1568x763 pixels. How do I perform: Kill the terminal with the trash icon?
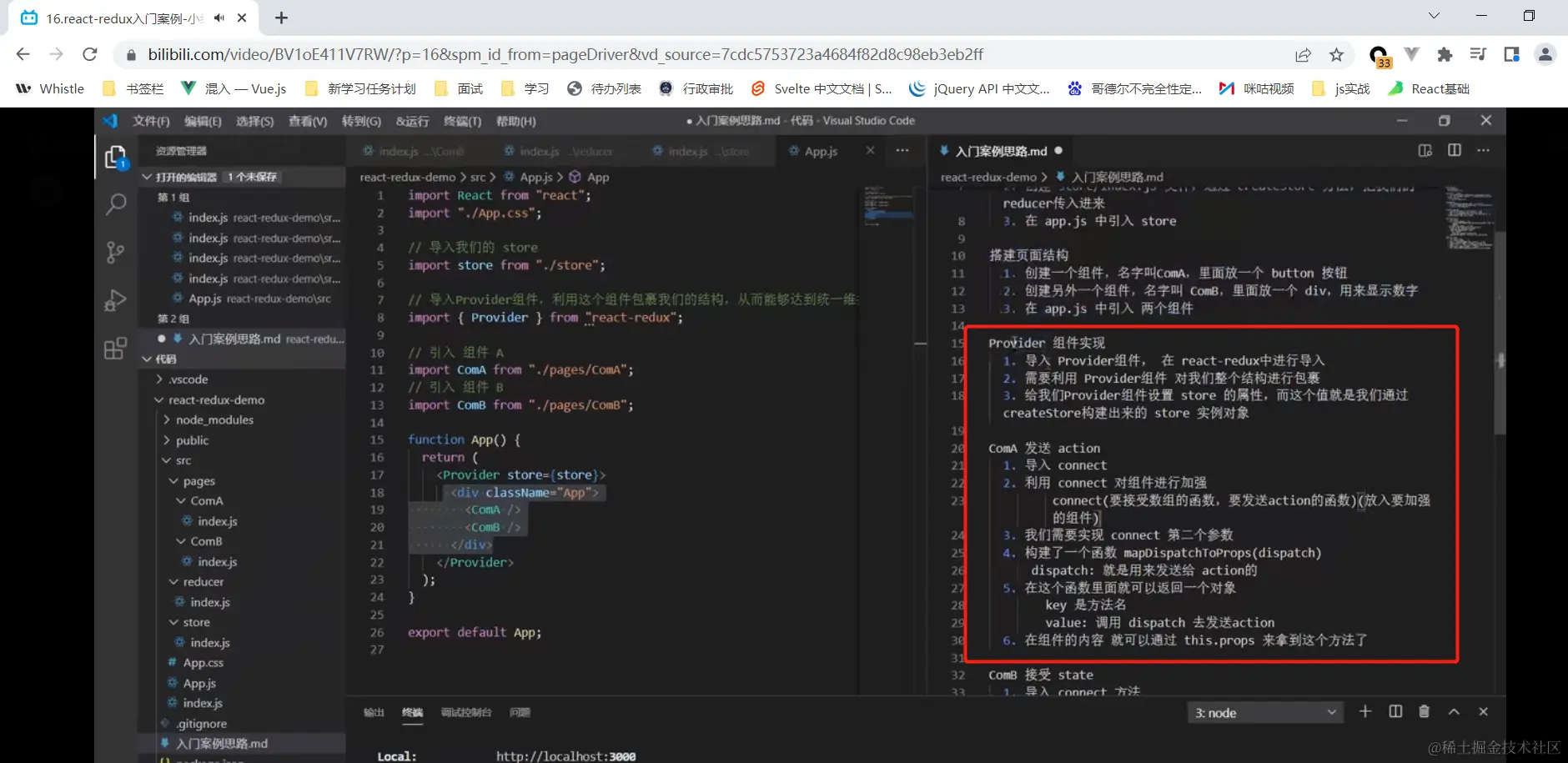coord(1425,711)
